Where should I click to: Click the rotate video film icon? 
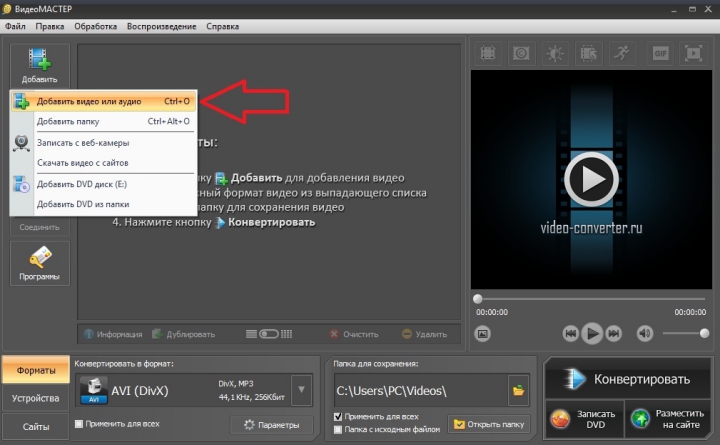588,54
